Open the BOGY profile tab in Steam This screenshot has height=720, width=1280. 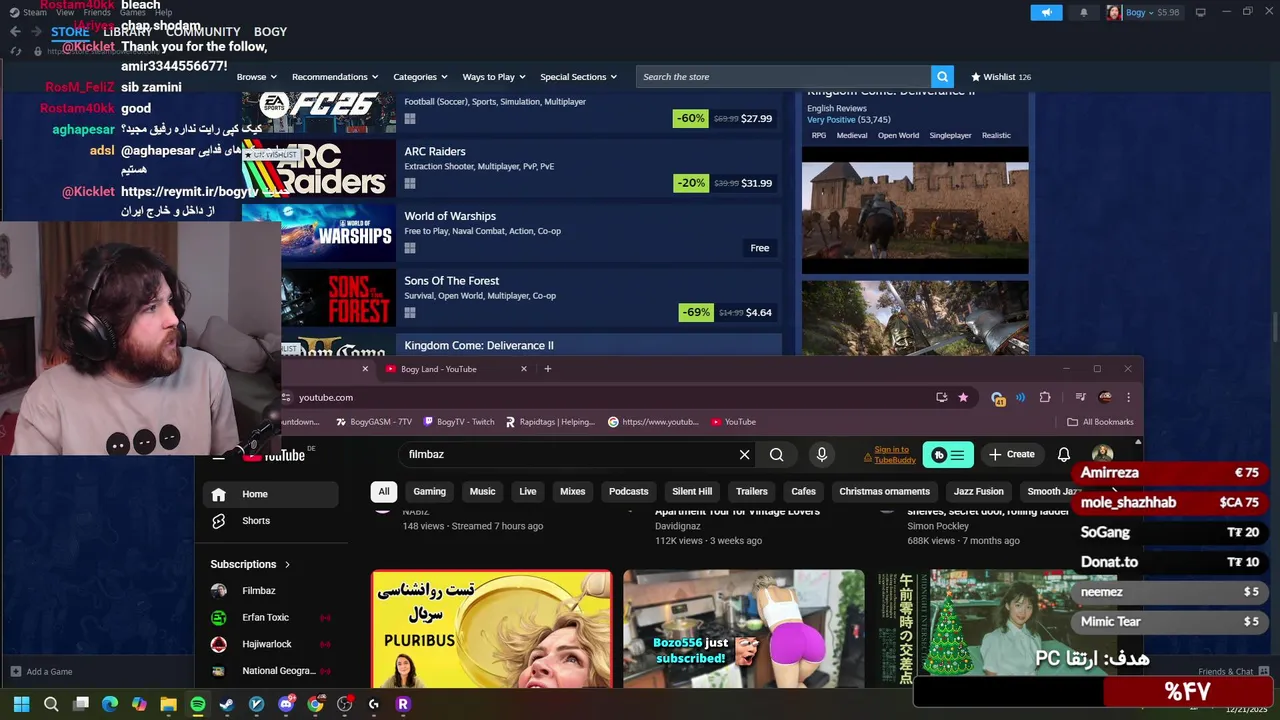[270, 32]
